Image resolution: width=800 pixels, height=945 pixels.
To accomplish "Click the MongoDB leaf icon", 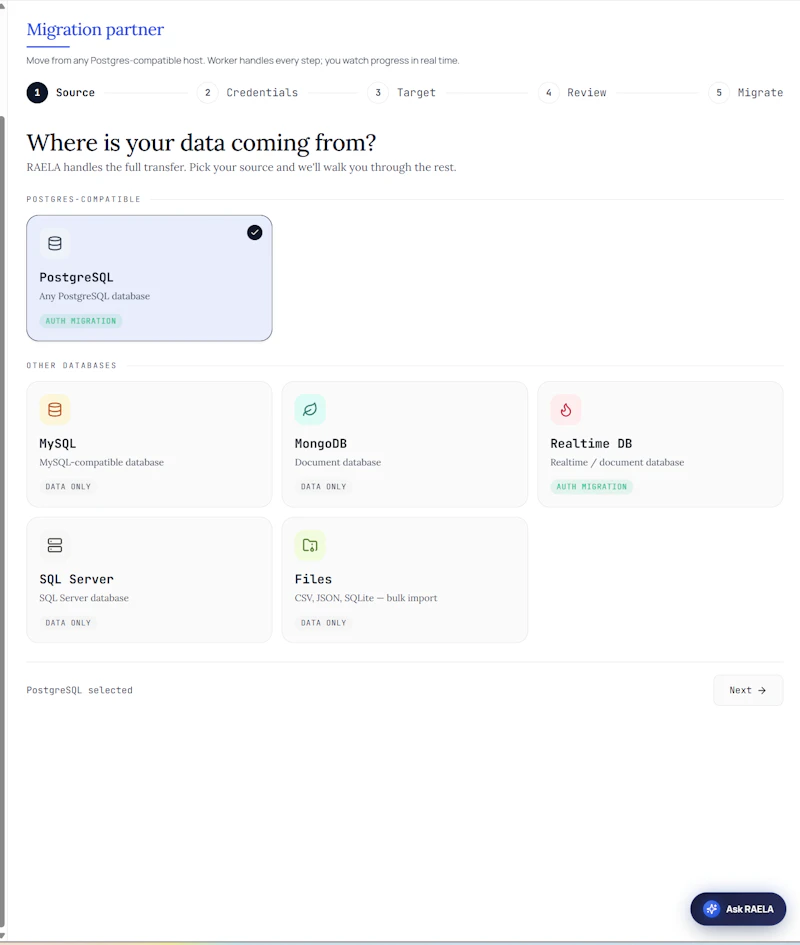I will click(310, 410).
